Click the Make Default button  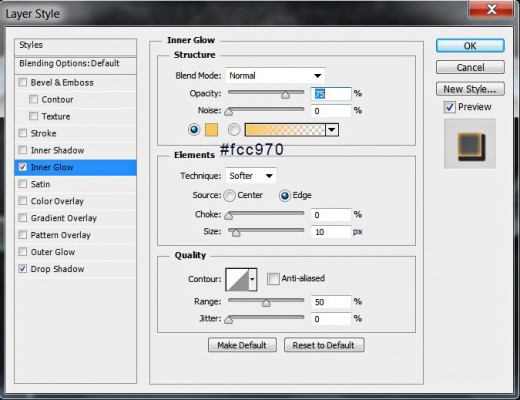[x=242, y=345]
